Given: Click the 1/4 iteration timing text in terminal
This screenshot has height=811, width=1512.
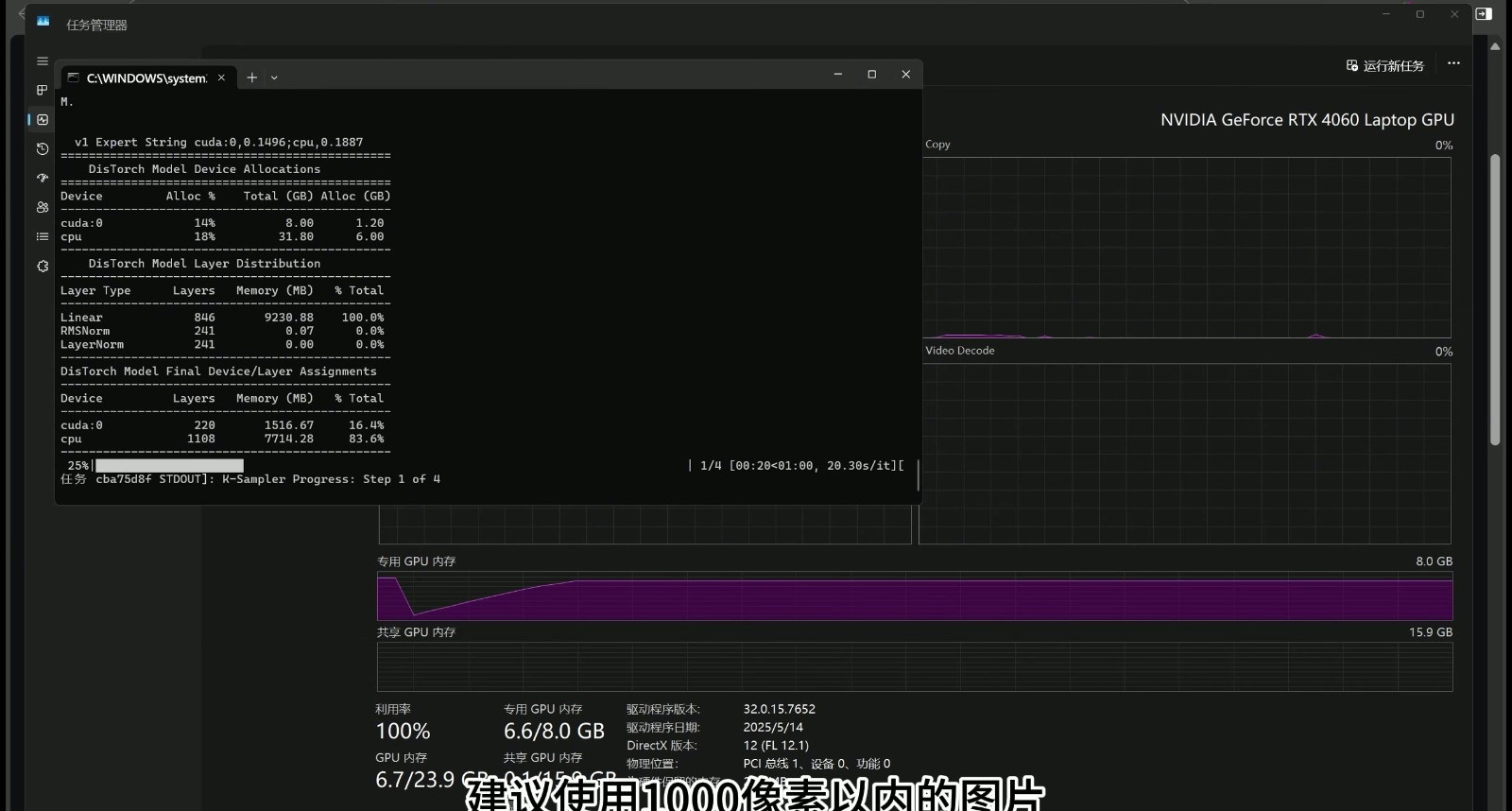Looking at the screenshot, I should pos(801,465).
